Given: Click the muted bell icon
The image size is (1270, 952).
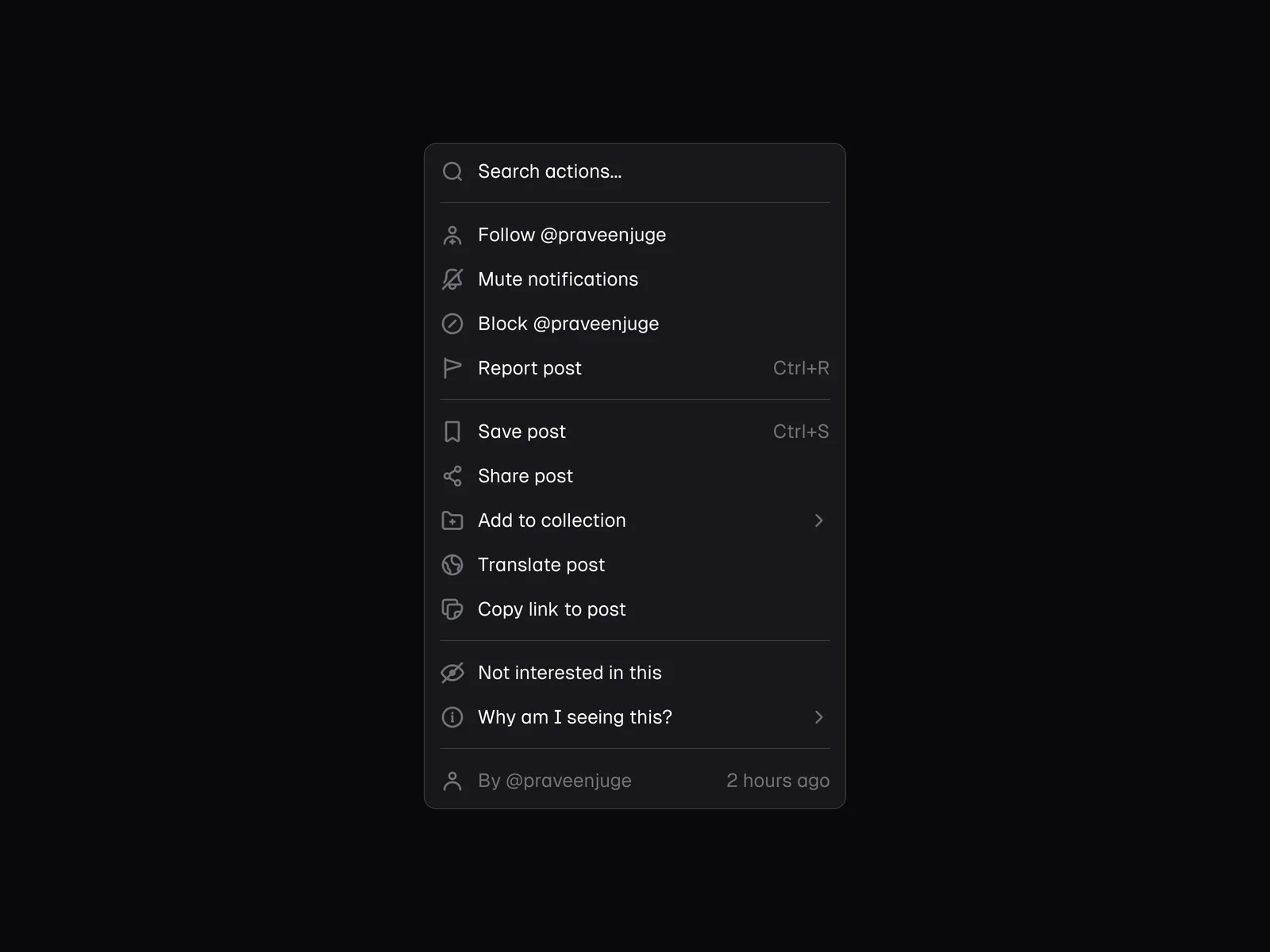Looking at the screenshot, I should 452,279.
